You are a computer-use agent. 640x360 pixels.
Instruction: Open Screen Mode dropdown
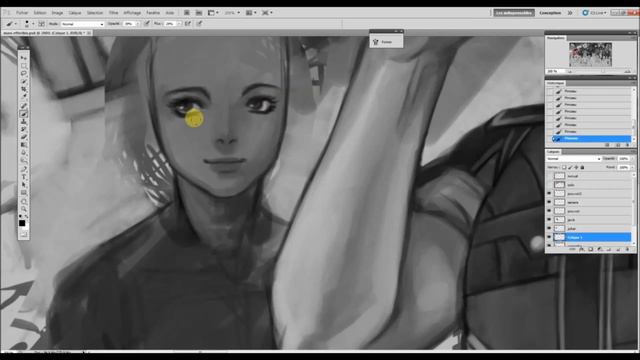point(267,13)
